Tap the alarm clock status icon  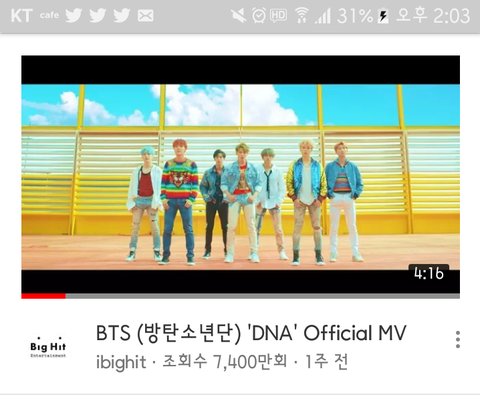coord(259,16)
